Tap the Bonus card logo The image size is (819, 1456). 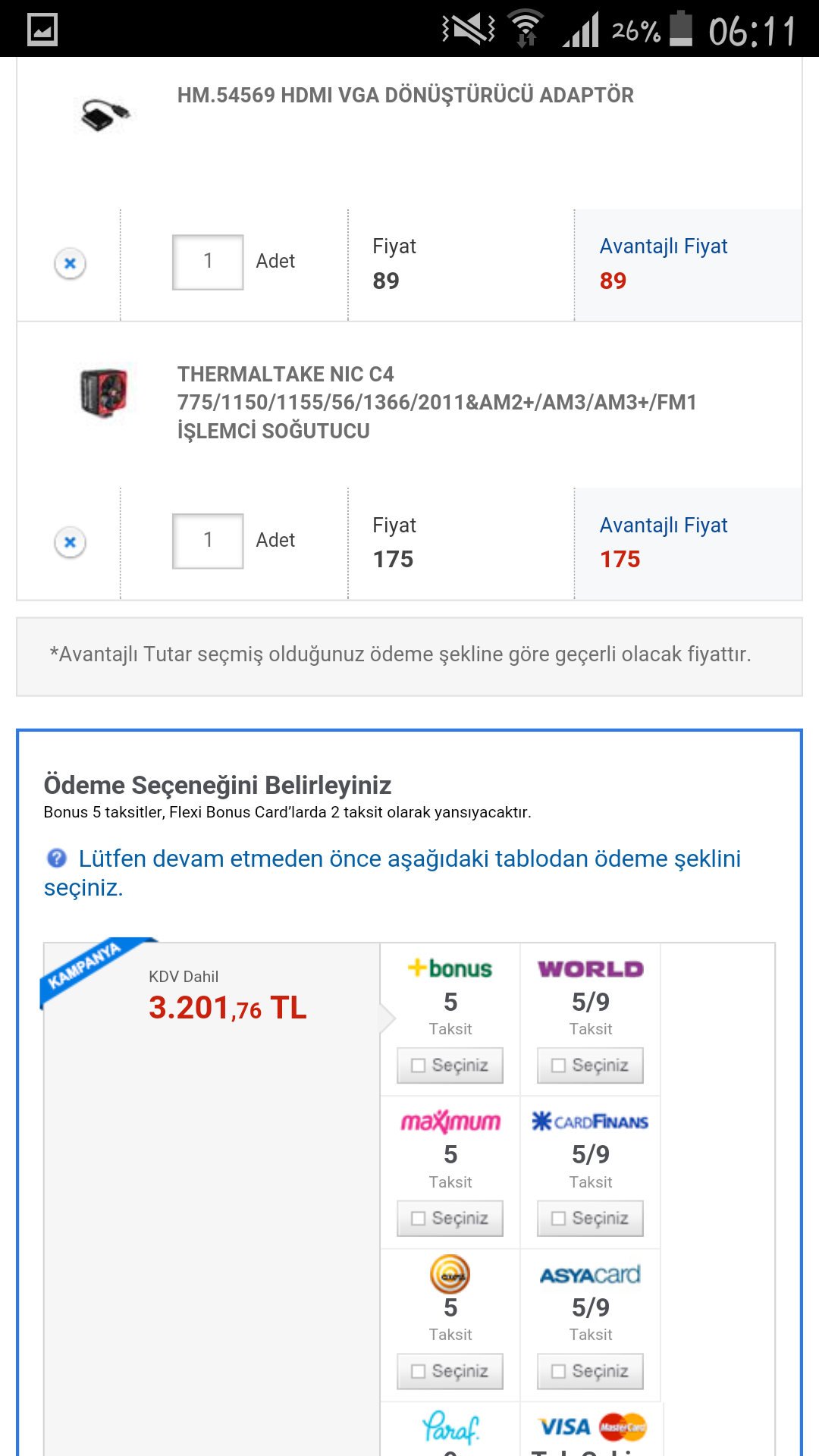(x=450, y=968)
